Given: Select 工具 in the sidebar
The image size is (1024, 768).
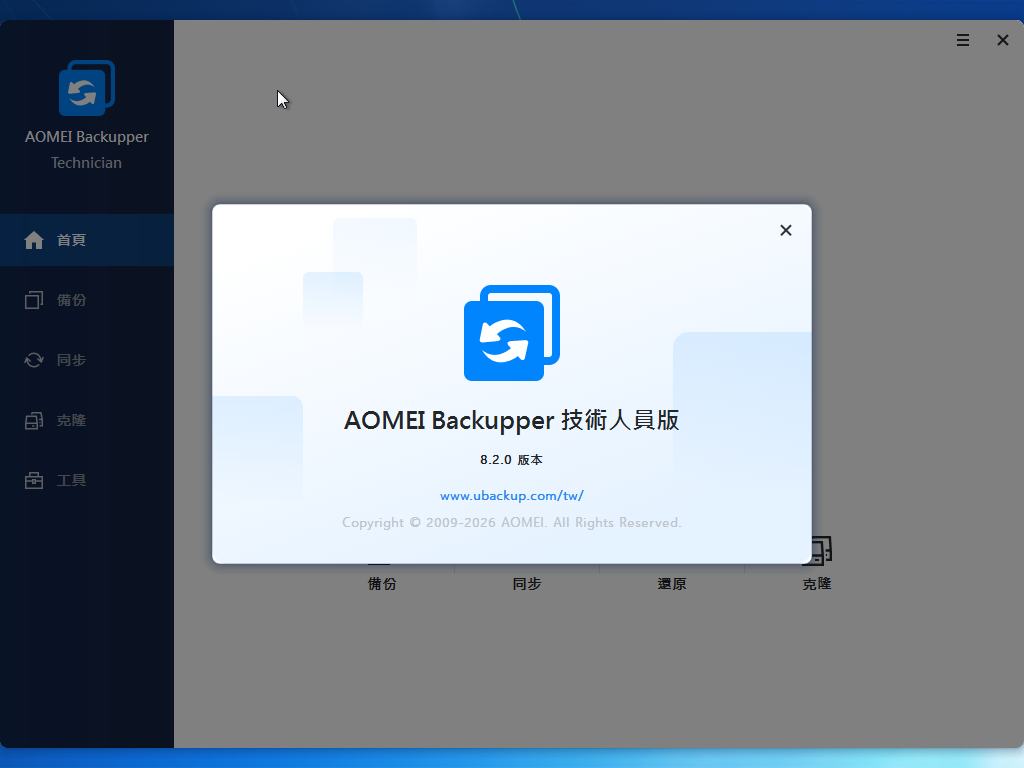Looking at the screenshot, I should point(87,480).
